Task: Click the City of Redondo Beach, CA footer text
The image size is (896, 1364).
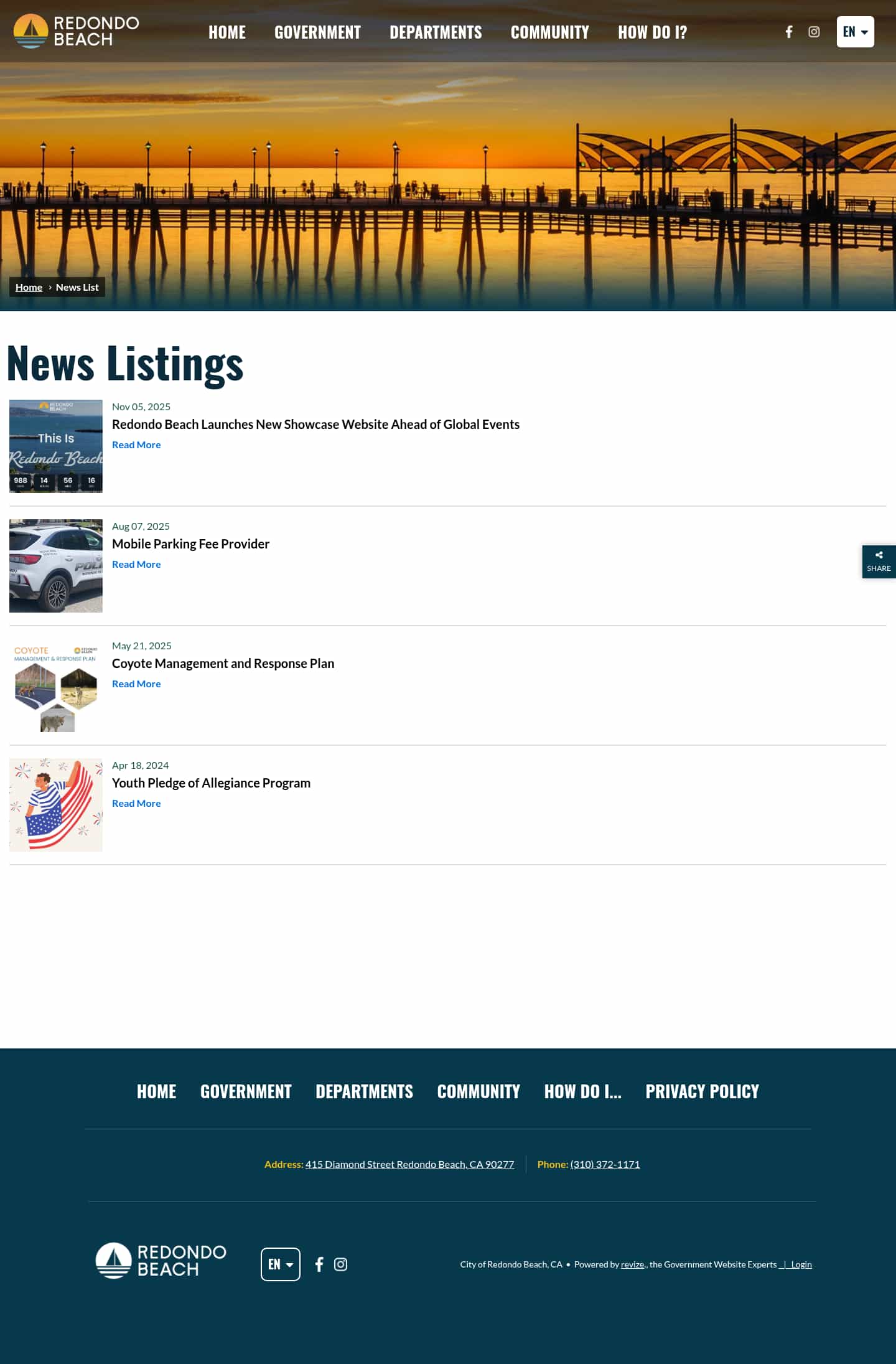Action: tap(511, 1264)
